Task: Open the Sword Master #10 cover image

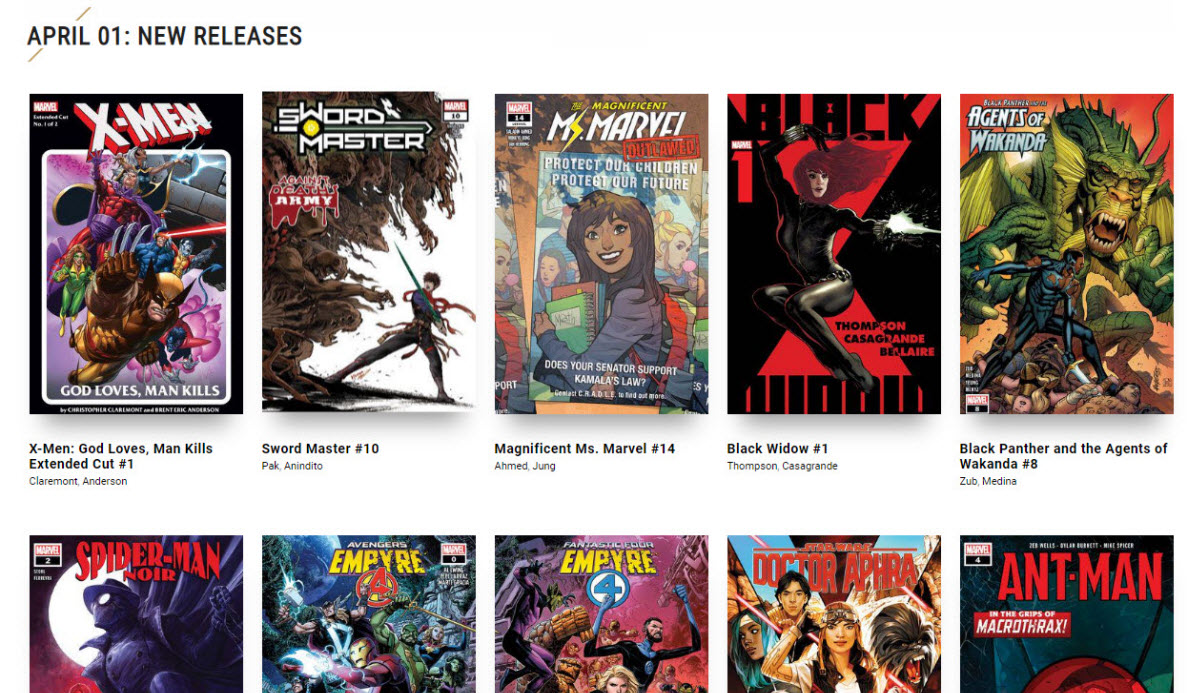Action: [369, 252]
